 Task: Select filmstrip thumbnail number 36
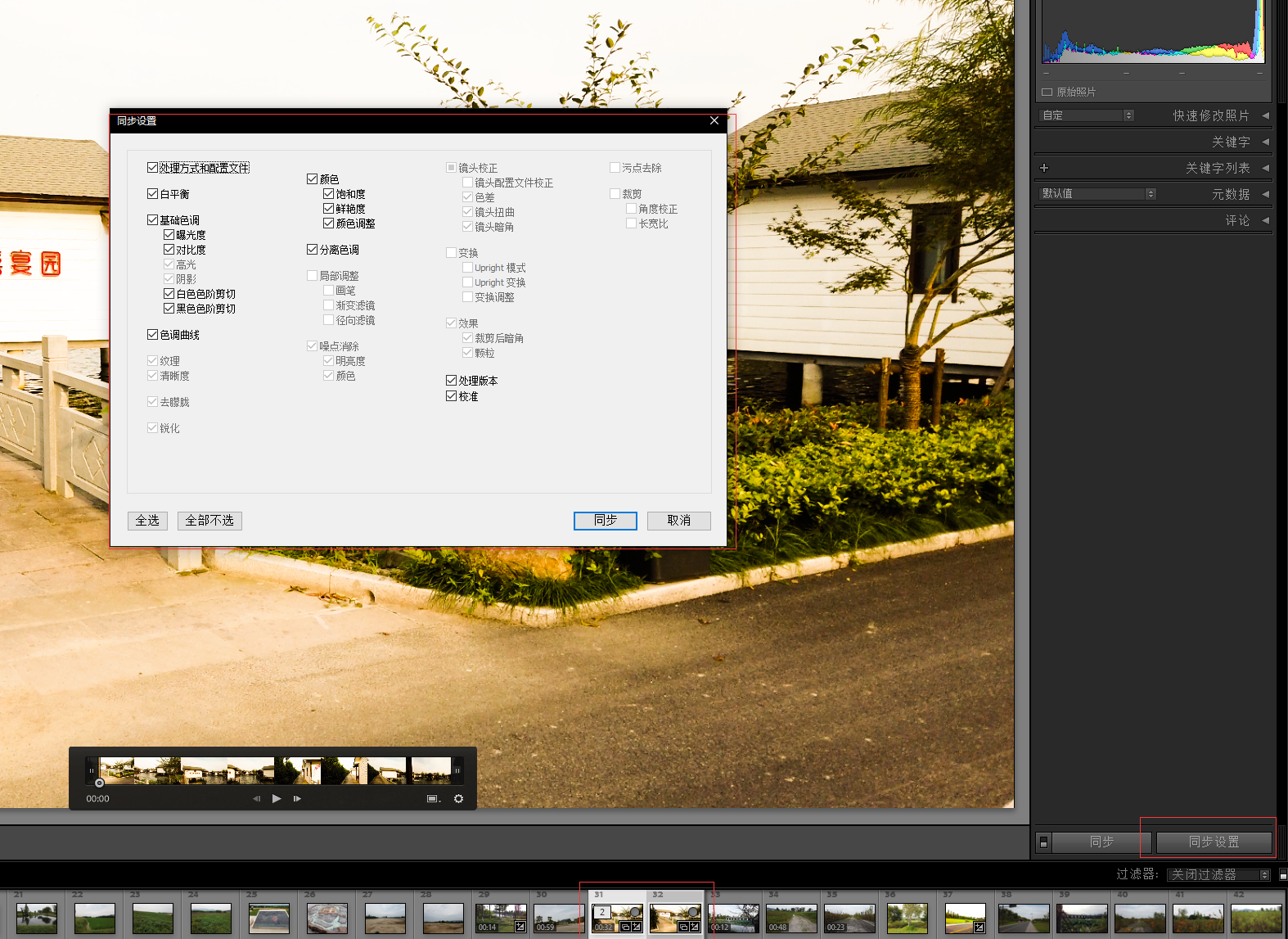coord(907,918)
